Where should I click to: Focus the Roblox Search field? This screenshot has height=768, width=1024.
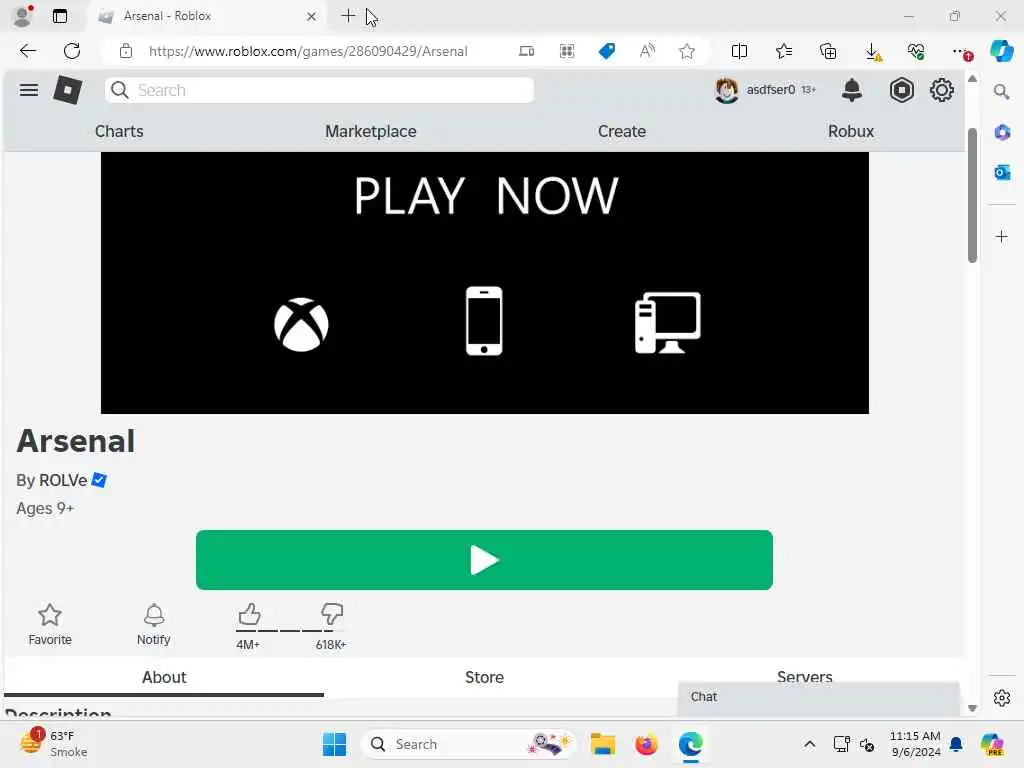pos(319,90)
